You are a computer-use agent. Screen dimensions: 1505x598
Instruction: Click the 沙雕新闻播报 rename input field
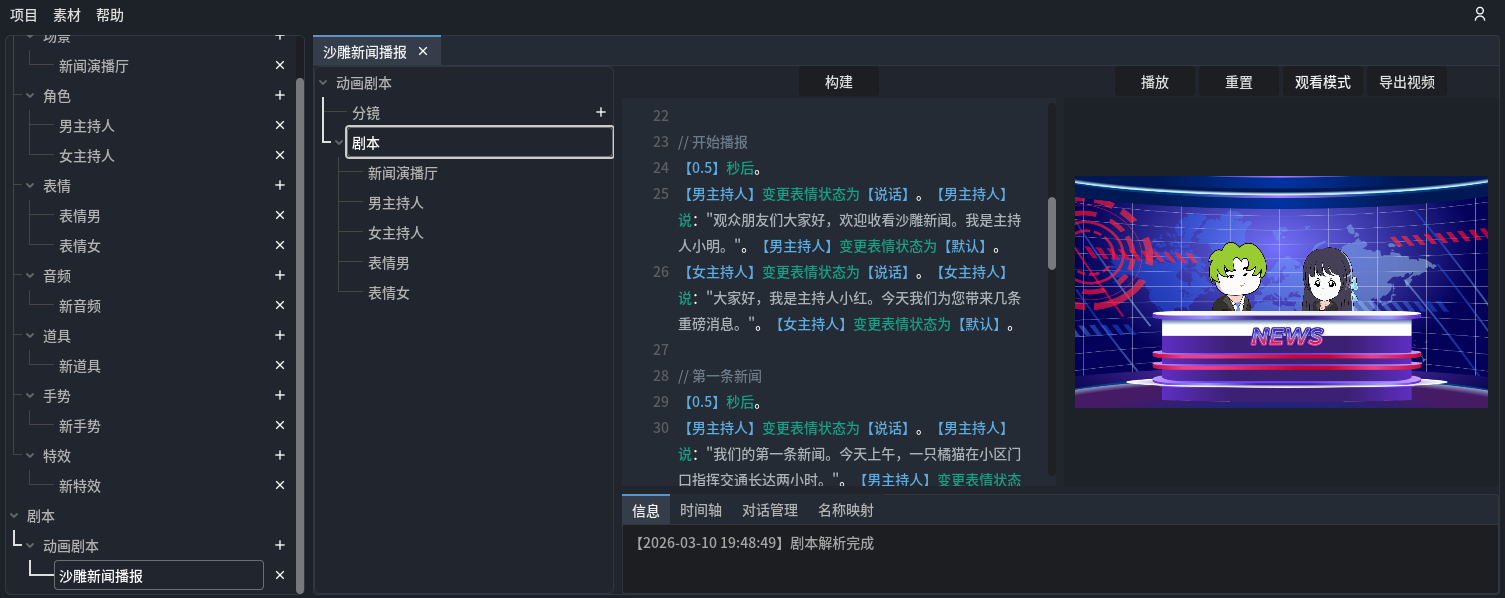click(x=158, y=575)
